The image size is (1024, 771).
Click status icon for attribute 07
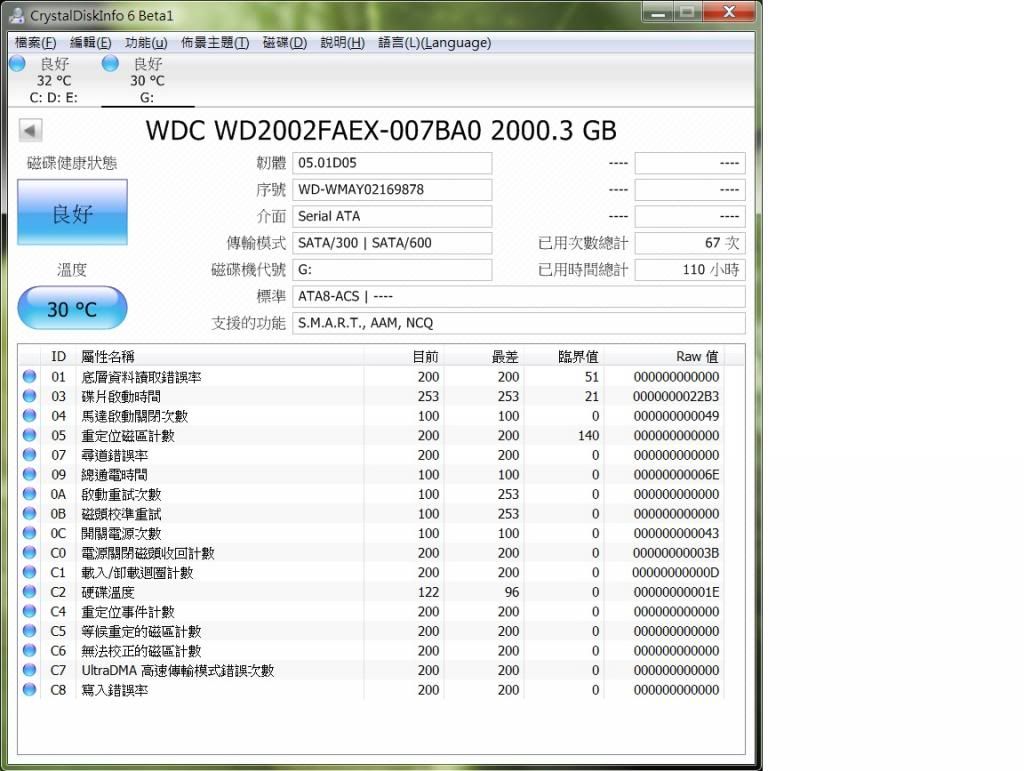click(x=29, y=455)
